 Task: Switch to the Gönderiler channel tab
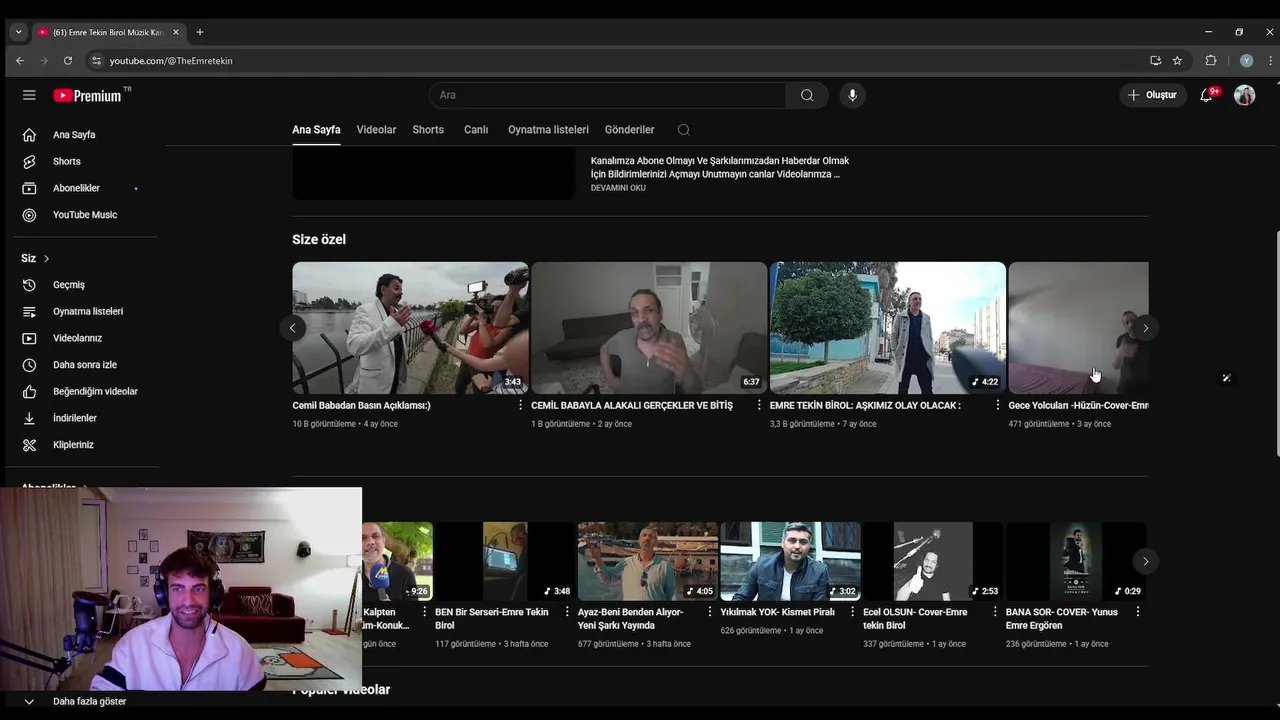click(629, 130)
